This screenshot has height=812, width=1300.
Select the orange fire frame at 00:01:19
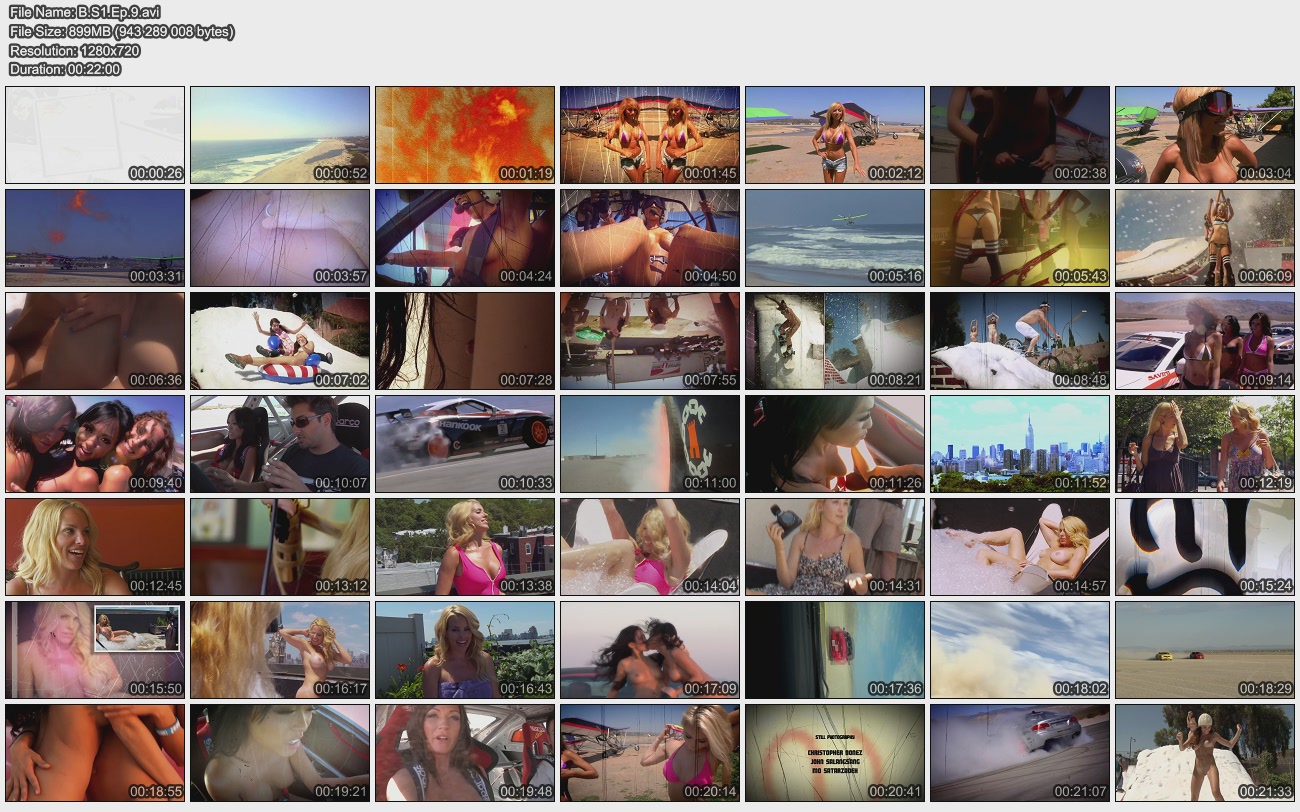(x=465, y=135)
